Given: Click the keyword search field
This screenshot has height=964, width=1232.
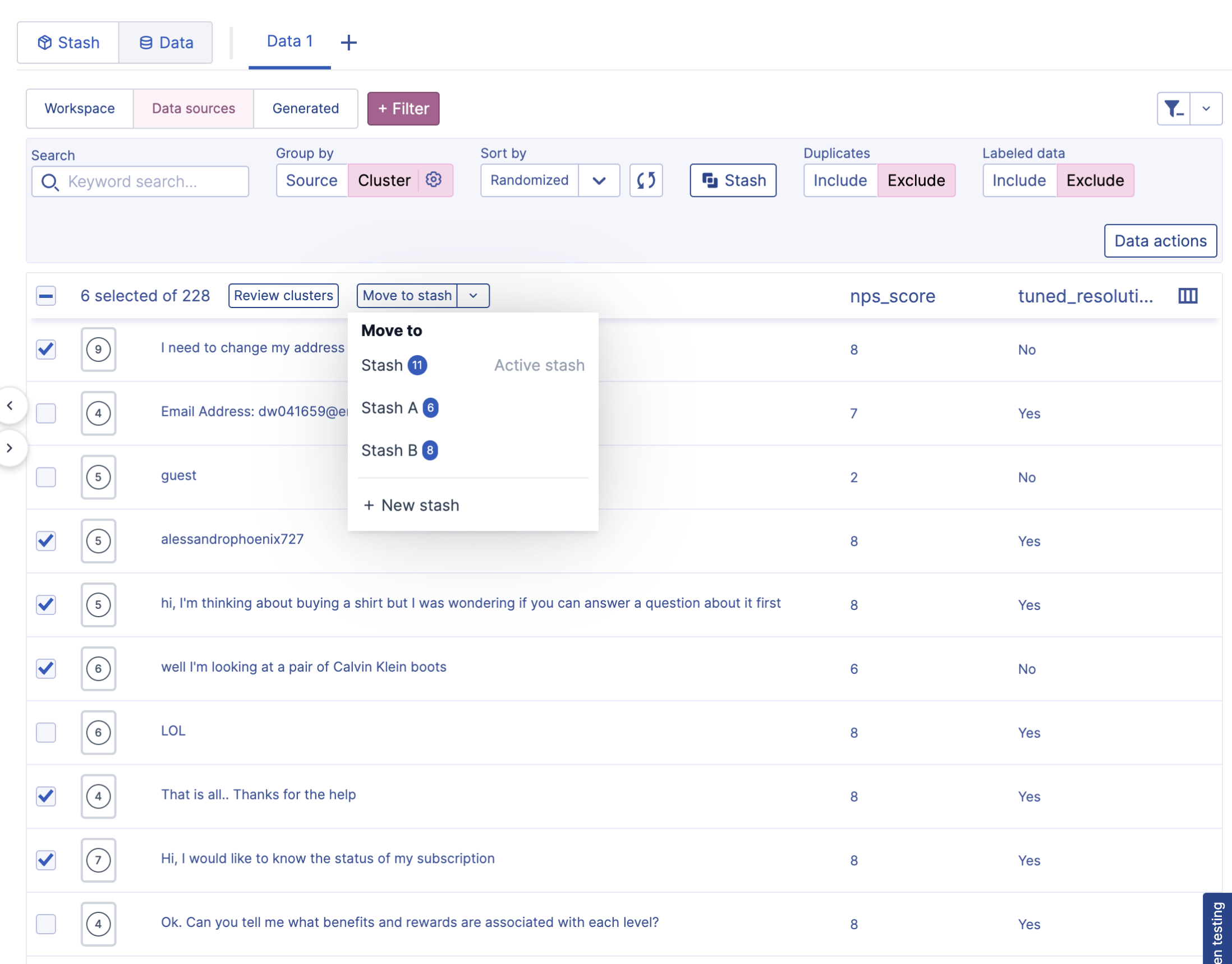Looking at the screenshot, I should click(150, 182).
